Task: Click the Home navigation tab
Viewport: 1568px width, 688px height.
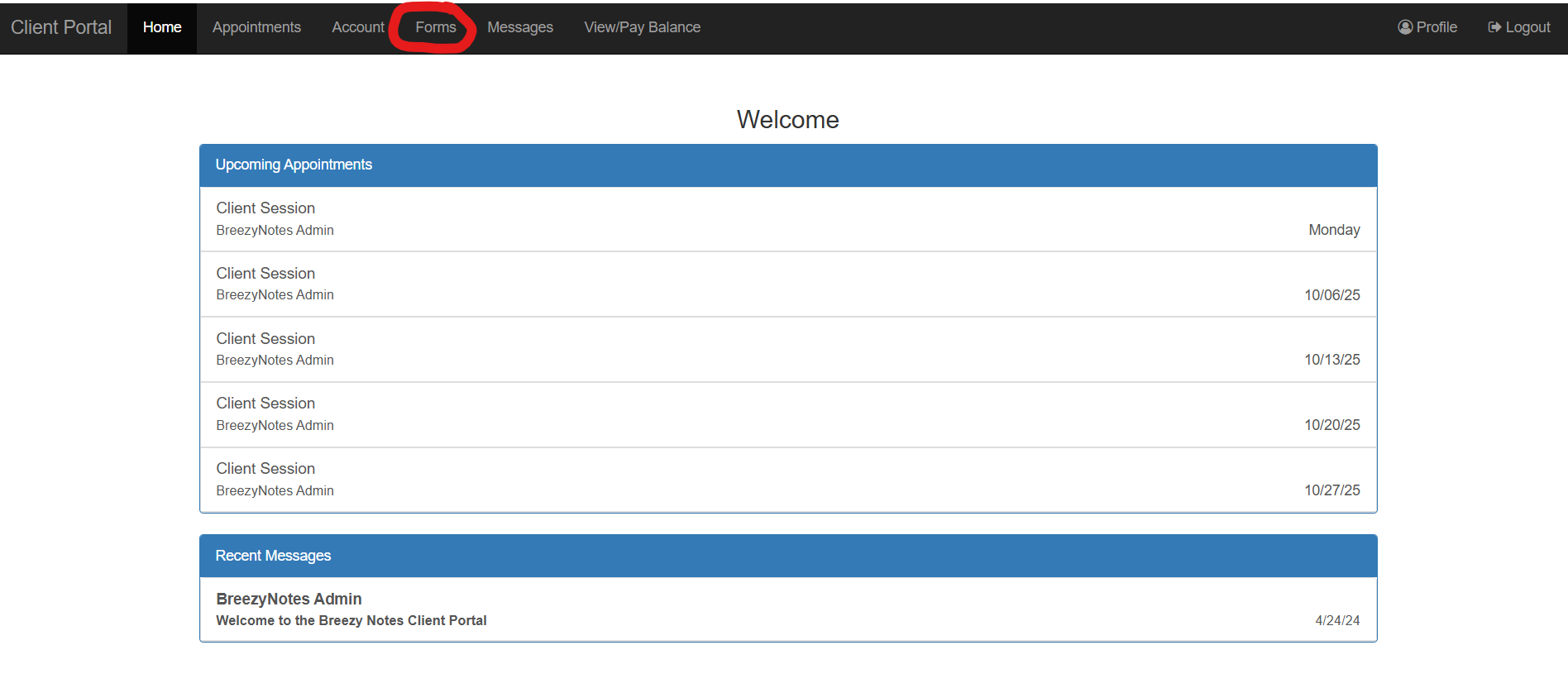Action: pyautogui.click(x=162, y=27)
